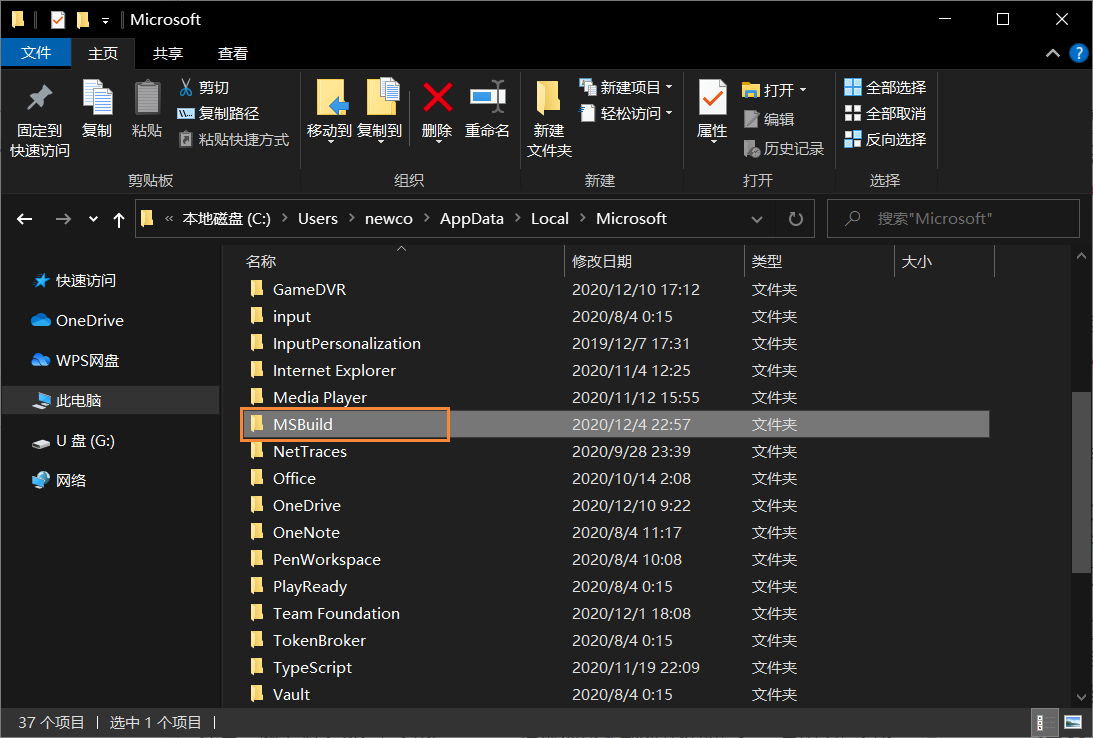展开地址栏下拉列表
The image size is (1093, 738).
point(758,218)
